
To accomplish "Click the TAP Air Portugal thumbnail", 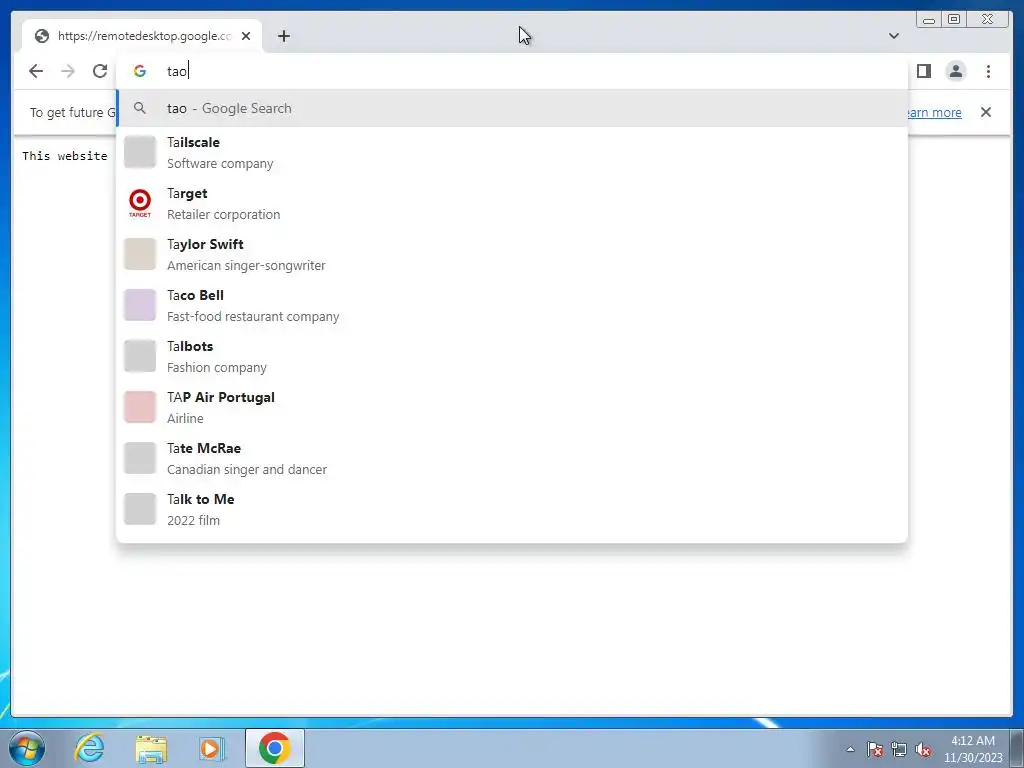I will (140, 407).
